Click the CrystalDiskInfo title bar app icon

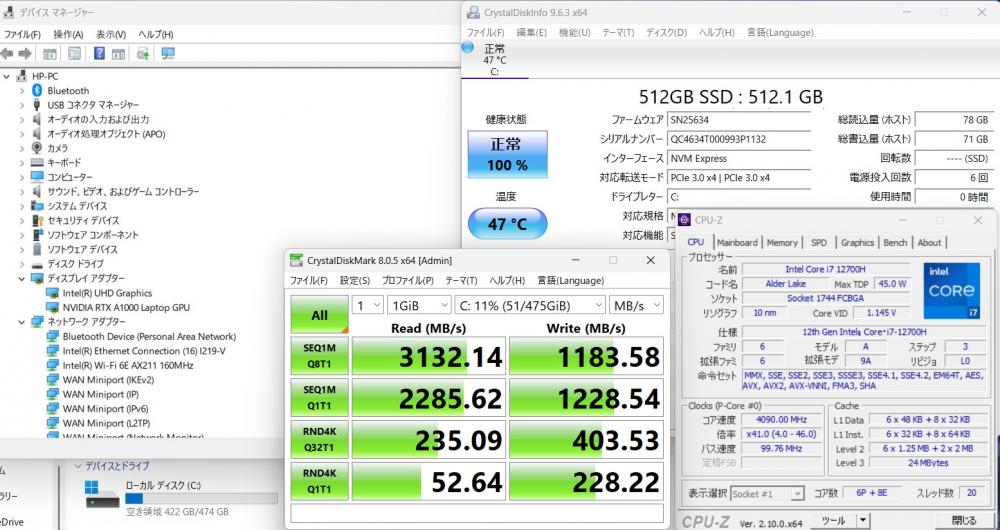click(x=473, y=12)
